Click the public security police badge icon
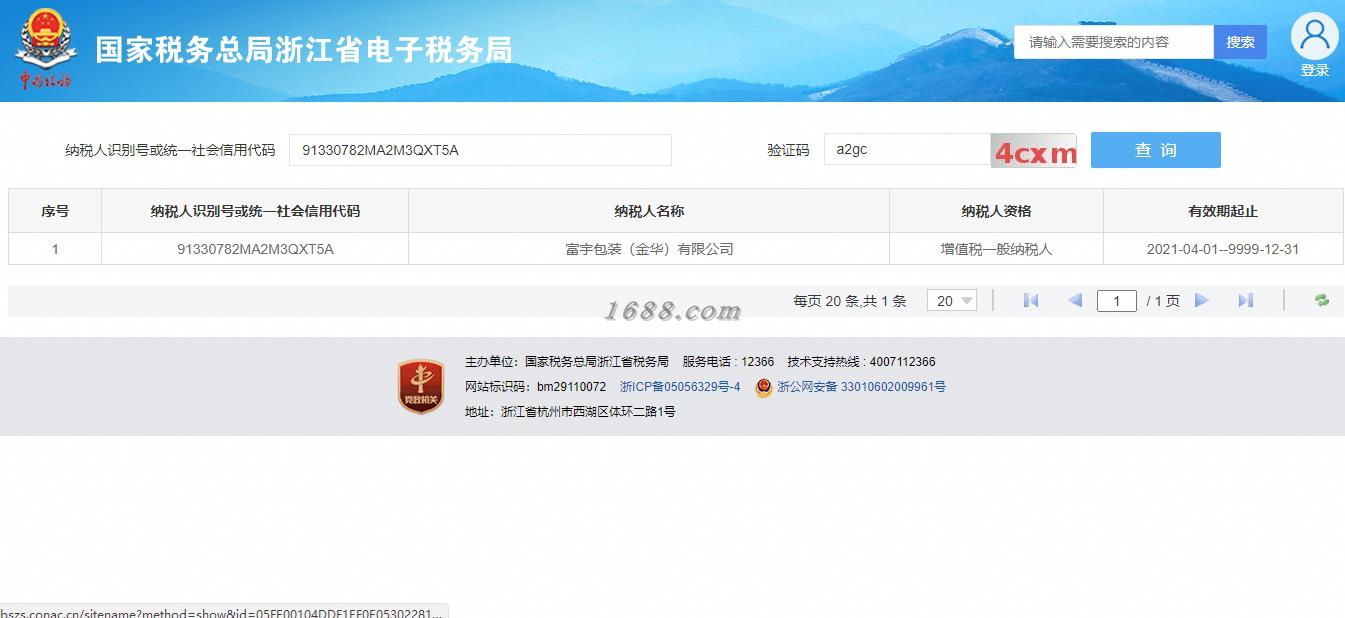The width and height of the screenshot is (1345, 618). pyautogui.click(x=763, y=387)
